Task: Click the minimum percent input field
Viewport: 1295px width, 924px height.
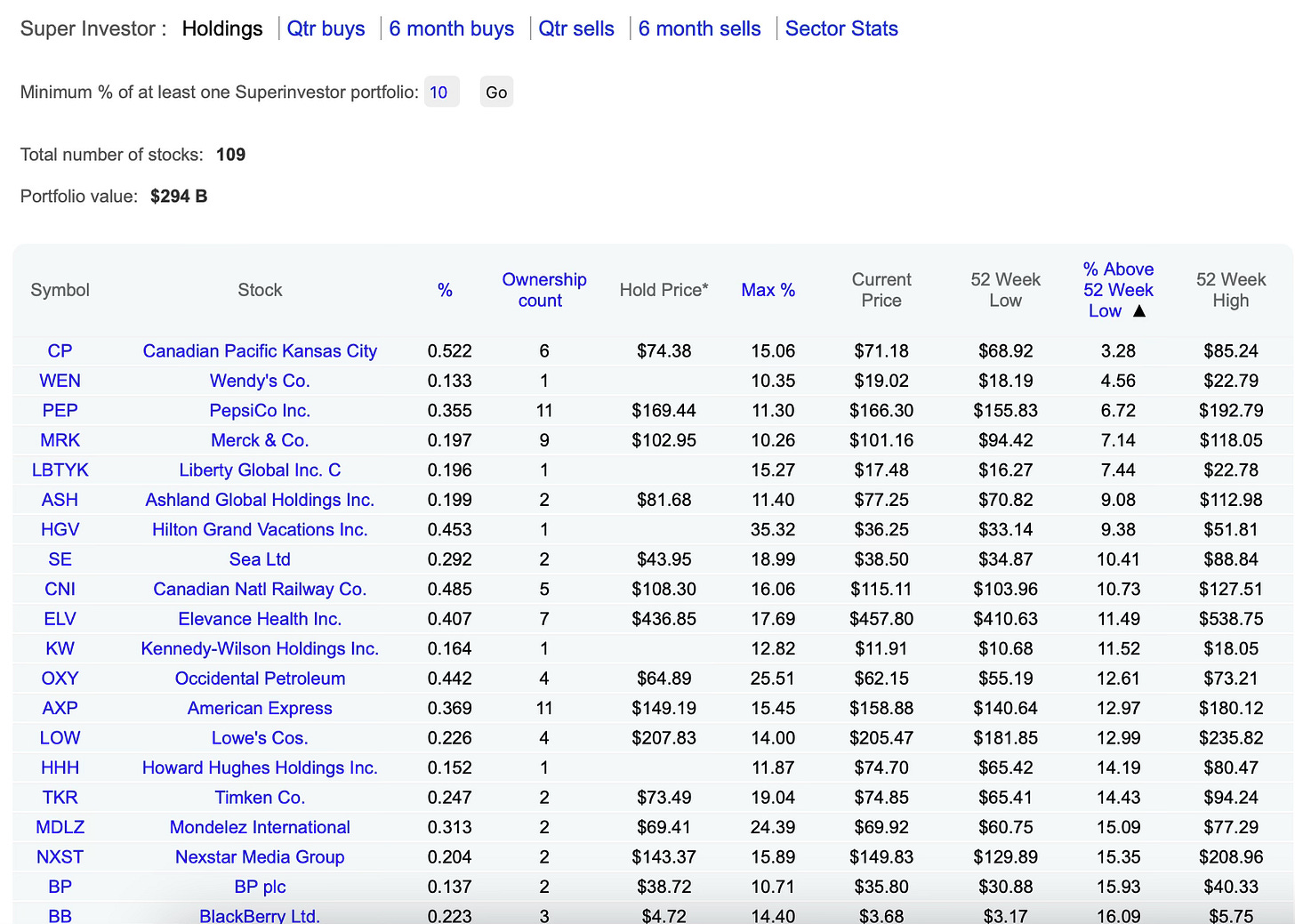Action: point(441,92)
